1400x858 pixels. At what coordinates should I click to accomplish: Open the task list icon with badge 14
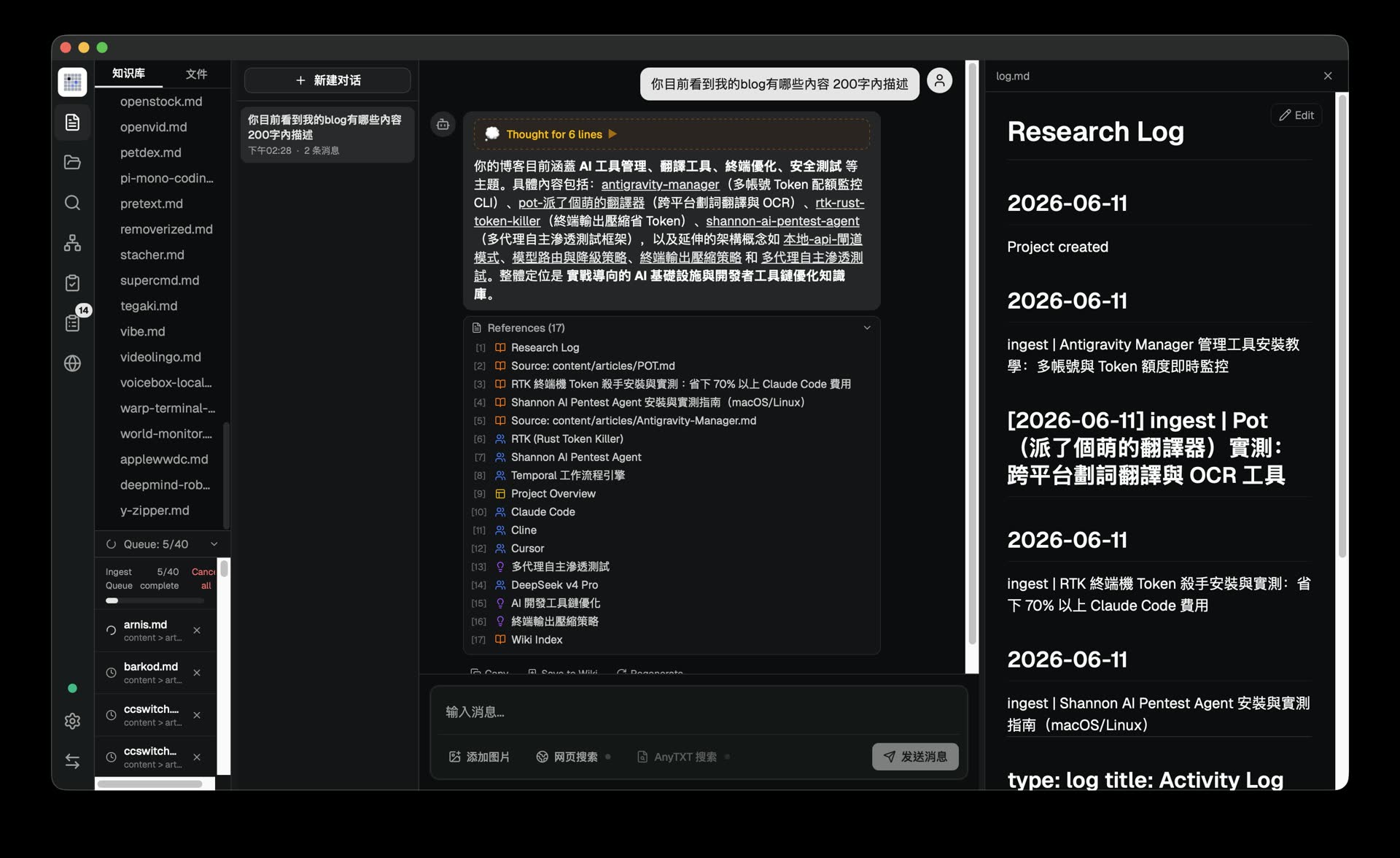[72, 322]
